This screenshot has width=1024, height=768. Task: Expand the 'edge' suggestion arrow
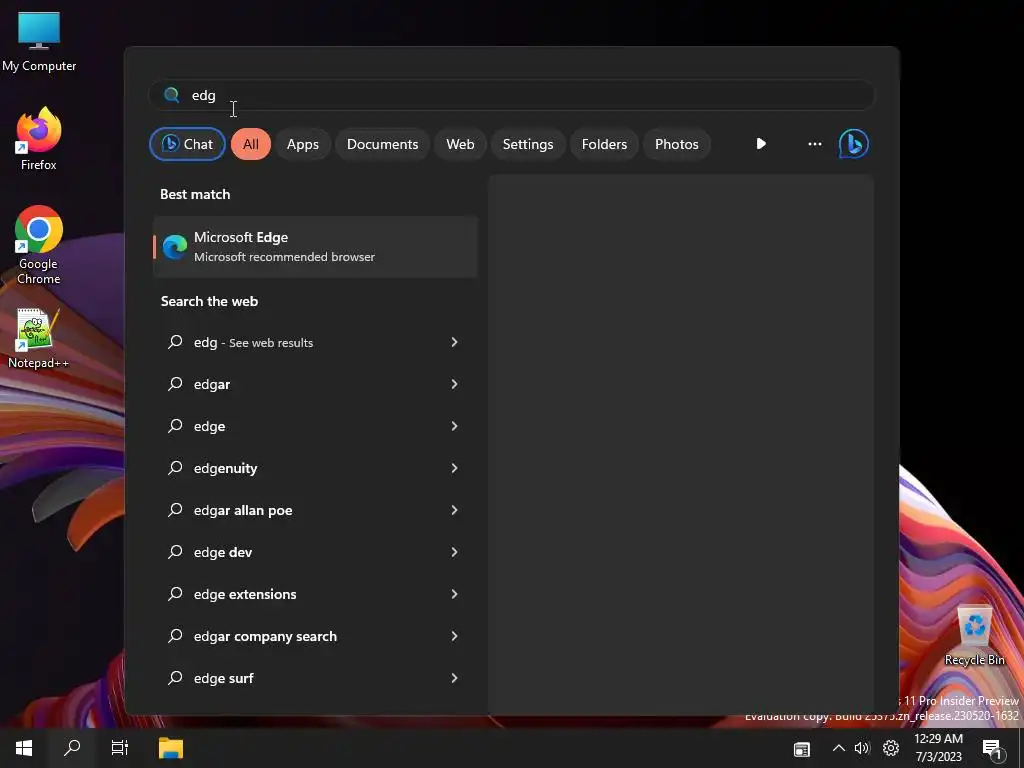455,426
